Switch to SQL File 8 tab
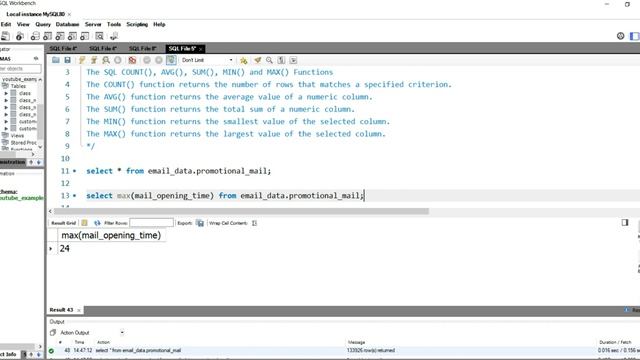 (142, 49)
